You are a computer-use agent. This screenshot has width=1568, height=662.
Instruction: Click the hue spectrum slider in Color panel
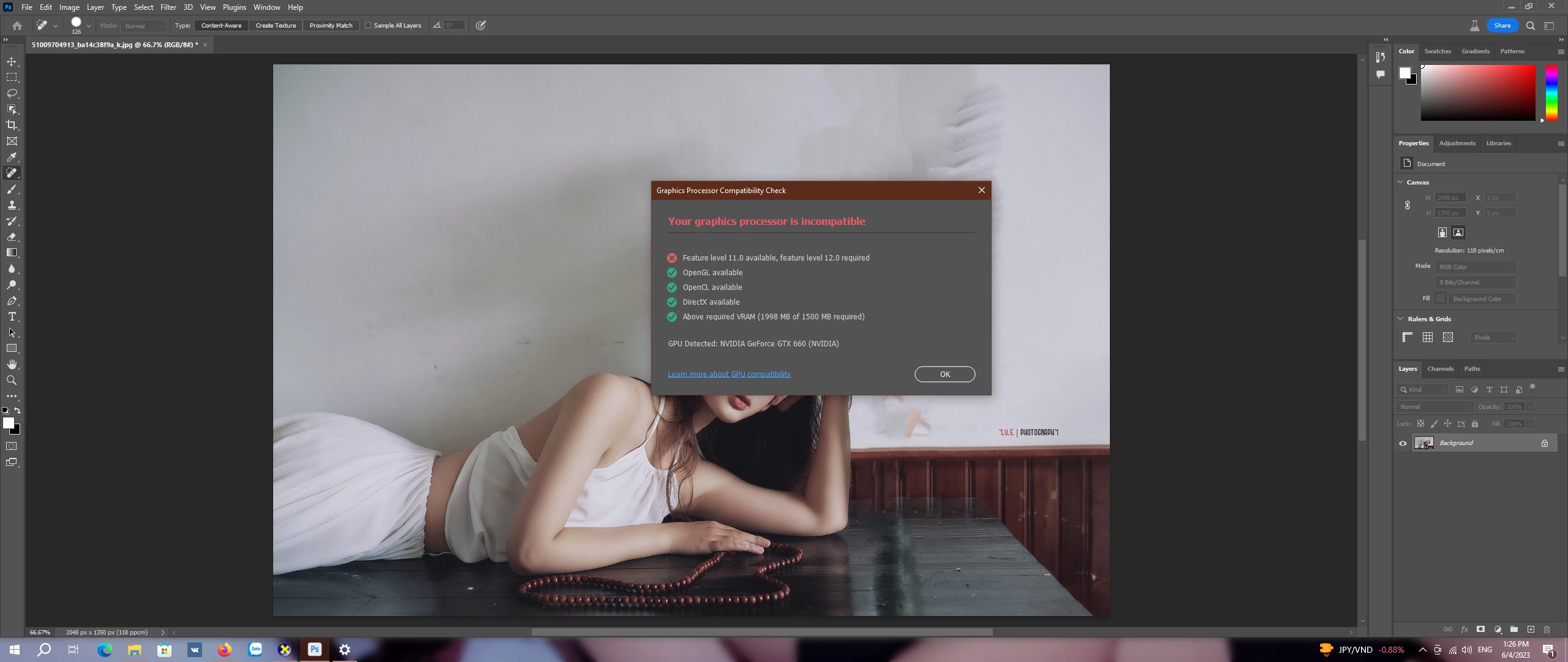pyautogui.click(x=1551, y=93)
